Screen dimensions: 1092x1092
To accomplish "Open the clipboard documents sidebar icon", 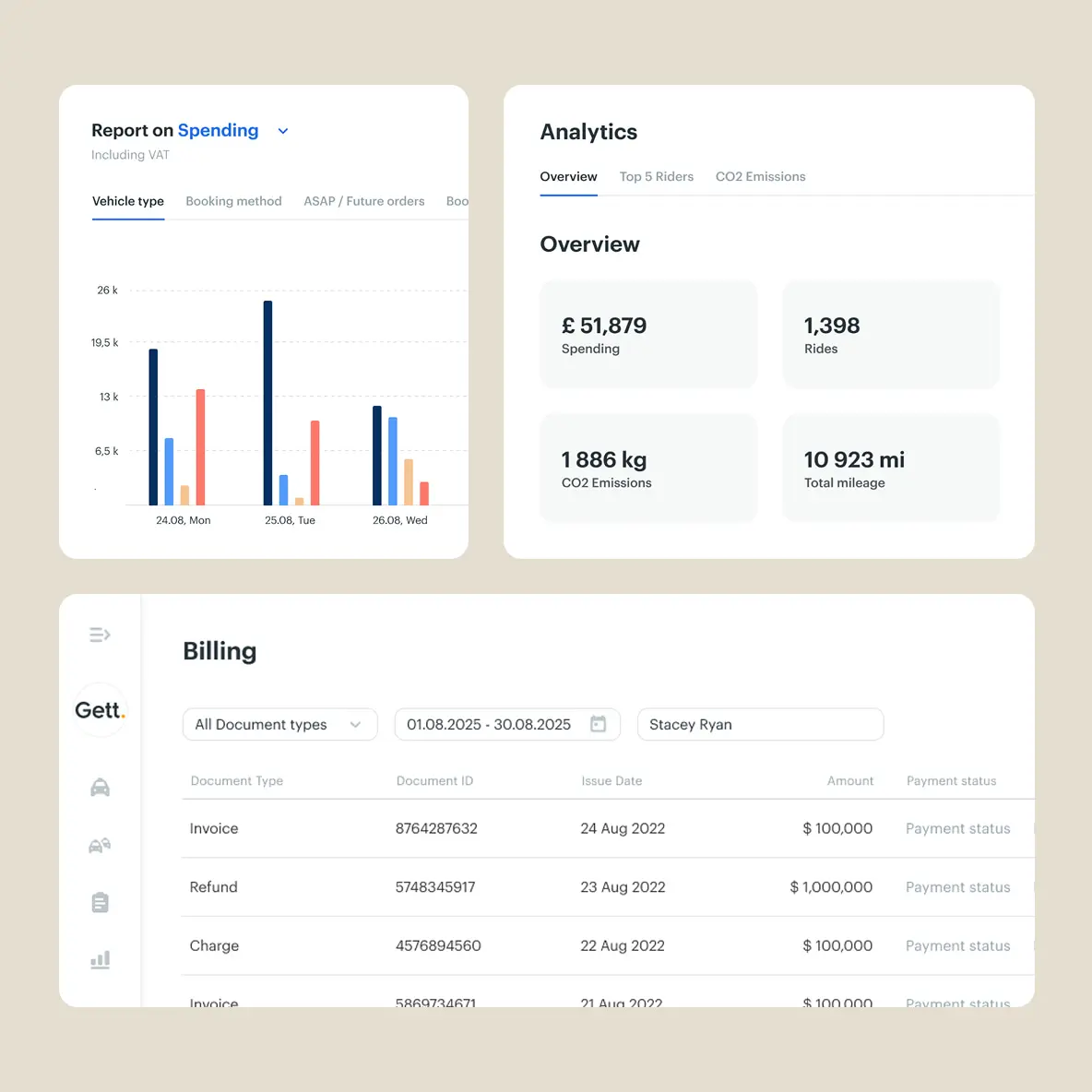I will click(x=101, y=903).
